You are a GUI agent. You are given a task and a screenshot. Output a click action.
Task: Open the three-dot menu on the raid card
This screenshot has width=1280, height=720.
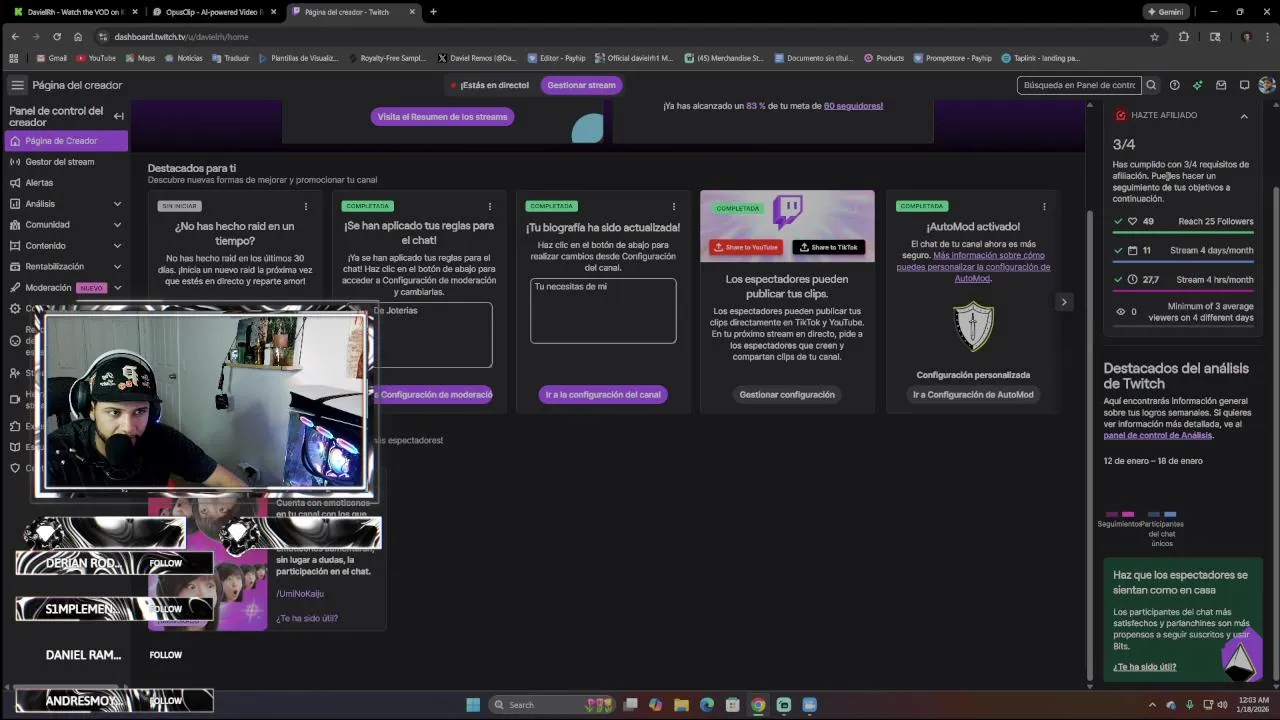[306, 207]
